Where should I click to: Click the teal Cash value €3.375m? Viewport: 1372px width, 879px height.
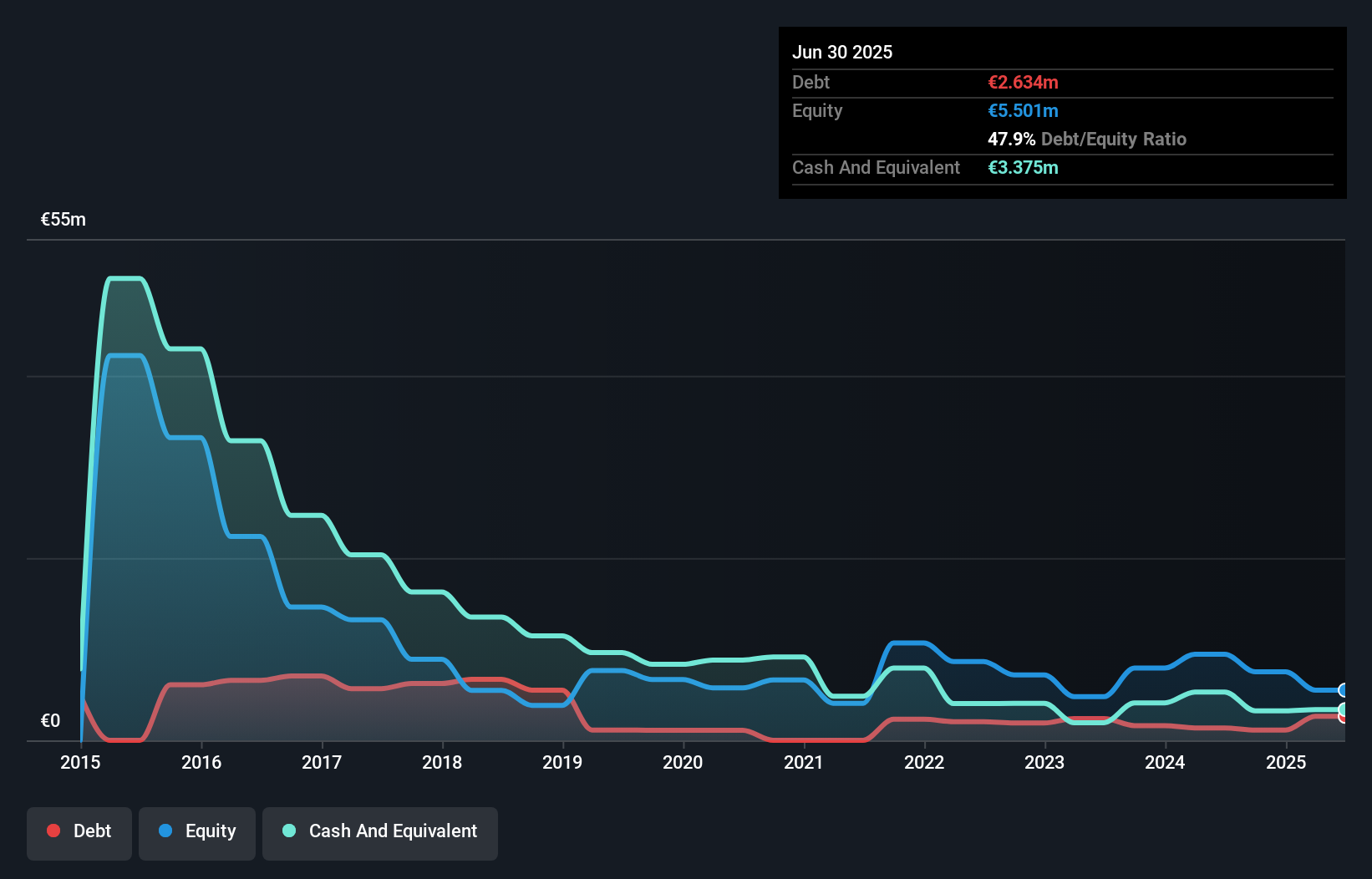(x=1023, y=167)
